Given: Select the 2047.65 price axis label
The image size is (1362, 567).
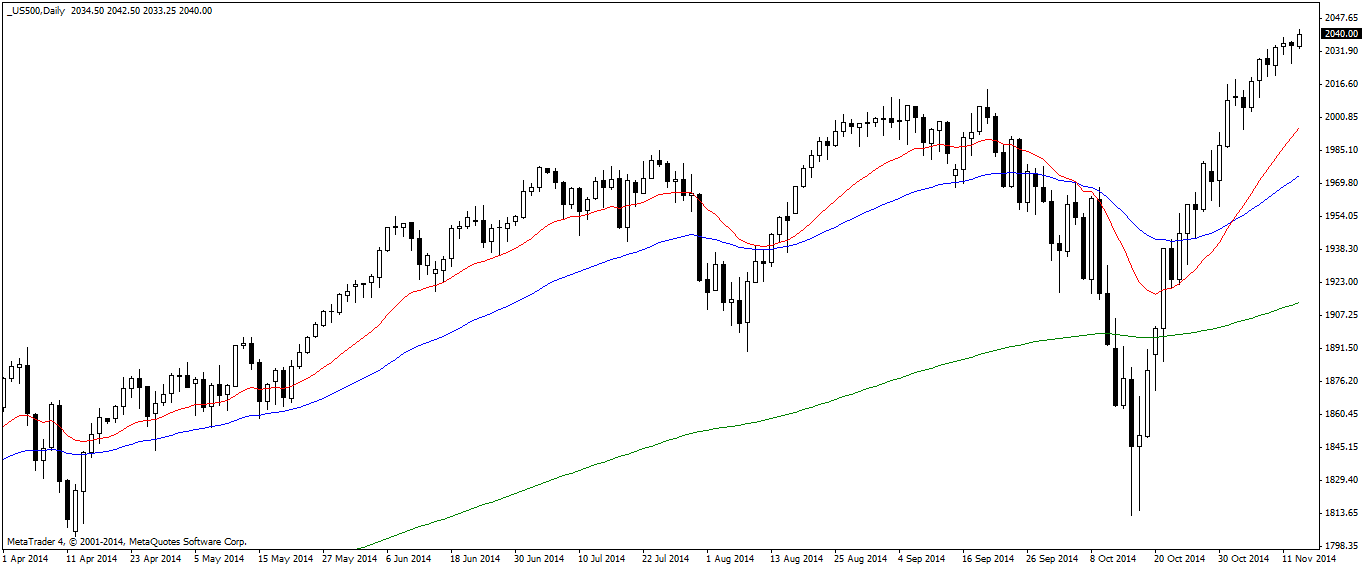Looking at the screenshot, I should [x=1341, y=18].
